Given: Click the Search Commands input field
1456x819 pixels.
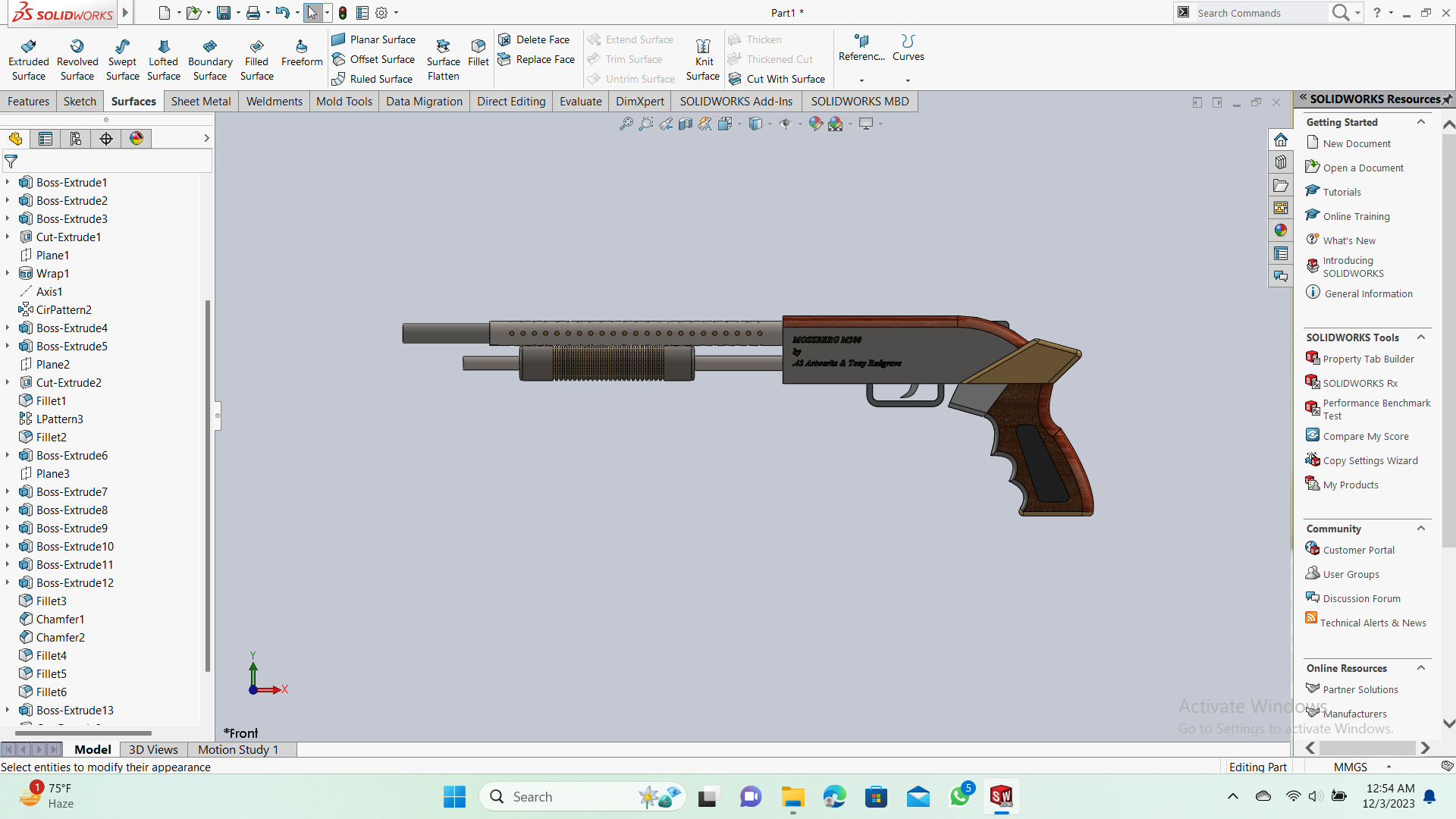Looking at the screenshot, I should tap(1259, 13).
